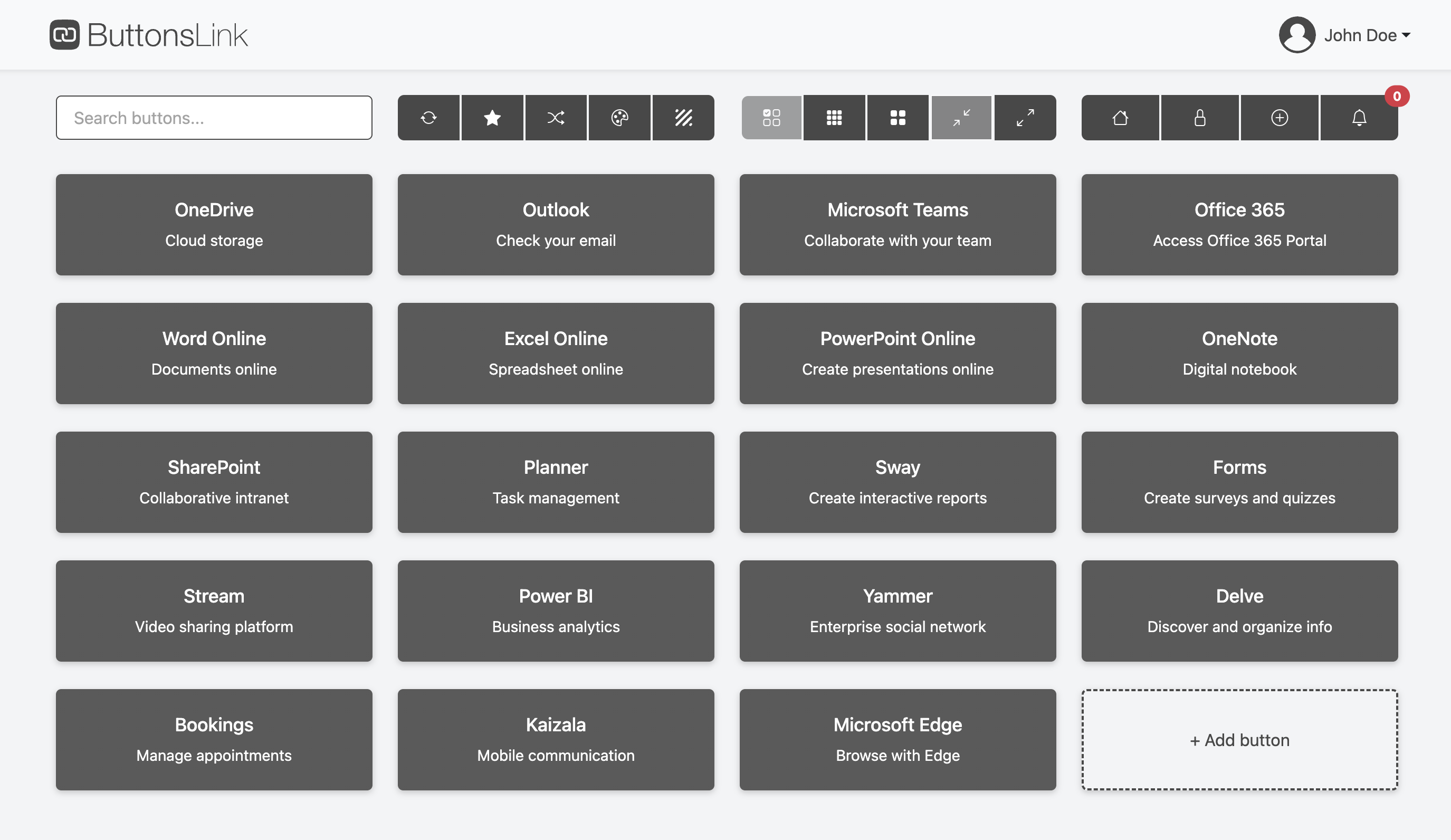1451x840 pixels.
Task: Toggle the compact inward-arrows mode
Action: (x=961, y=118)
